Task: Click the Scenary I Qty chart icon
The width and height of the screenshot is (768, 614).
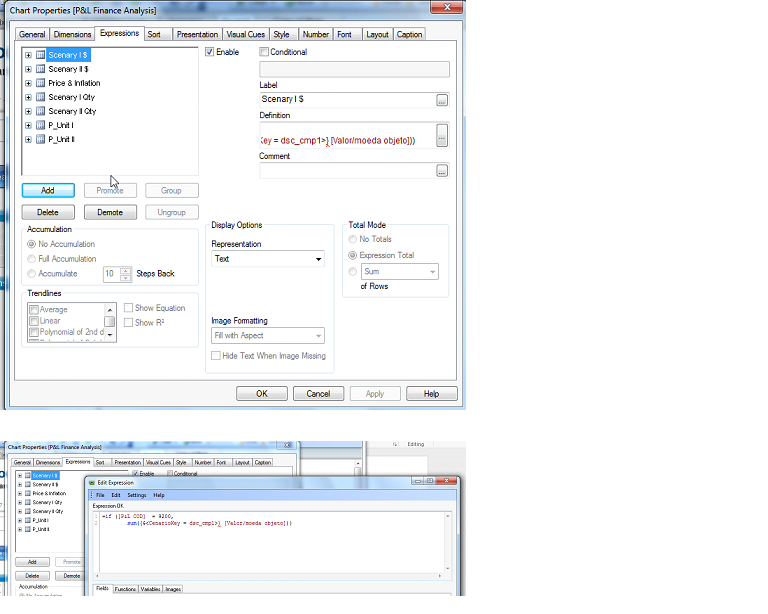Action: tap(41, 97)
